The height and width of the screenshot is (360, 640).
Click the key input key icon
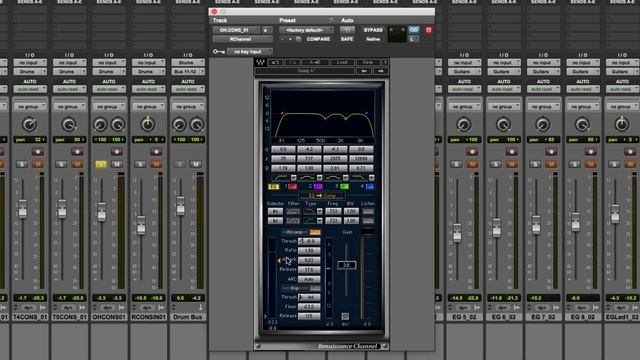coord(218,52)
